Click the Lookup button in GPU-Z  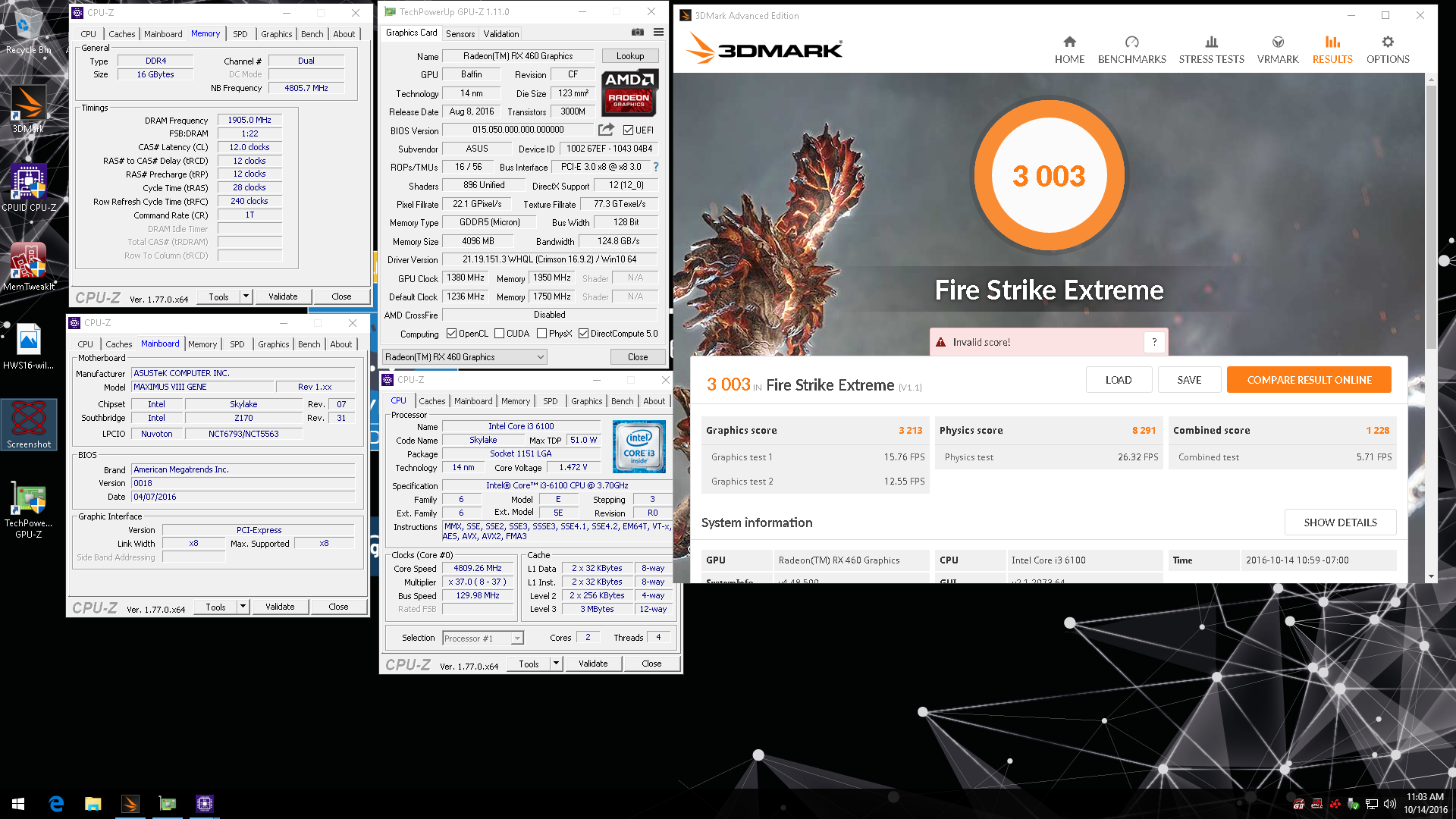coord(630,56)
